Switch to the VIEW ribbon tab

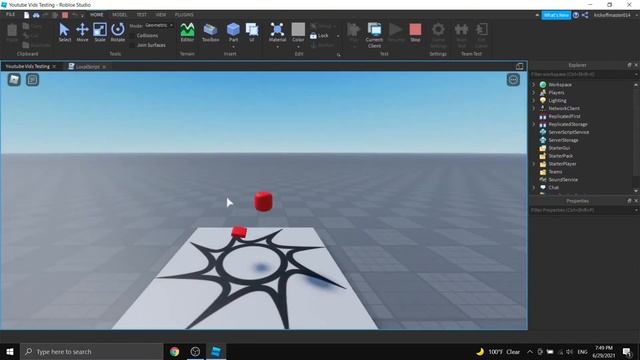pos(161,15)
